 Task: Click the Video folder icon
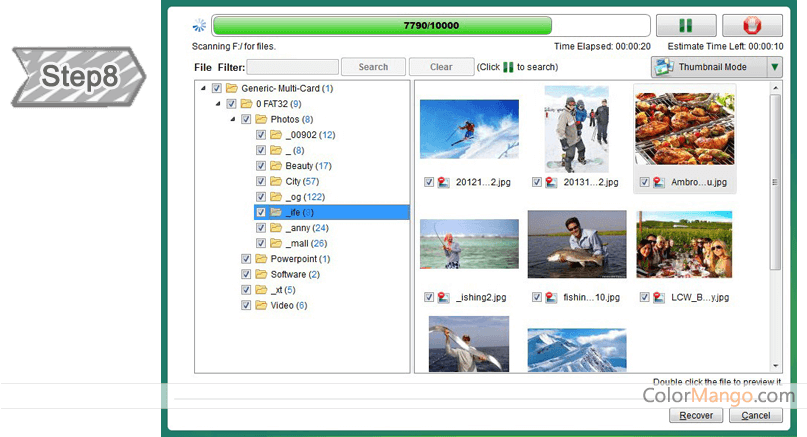pyautogui.click(x=261, y=305)
